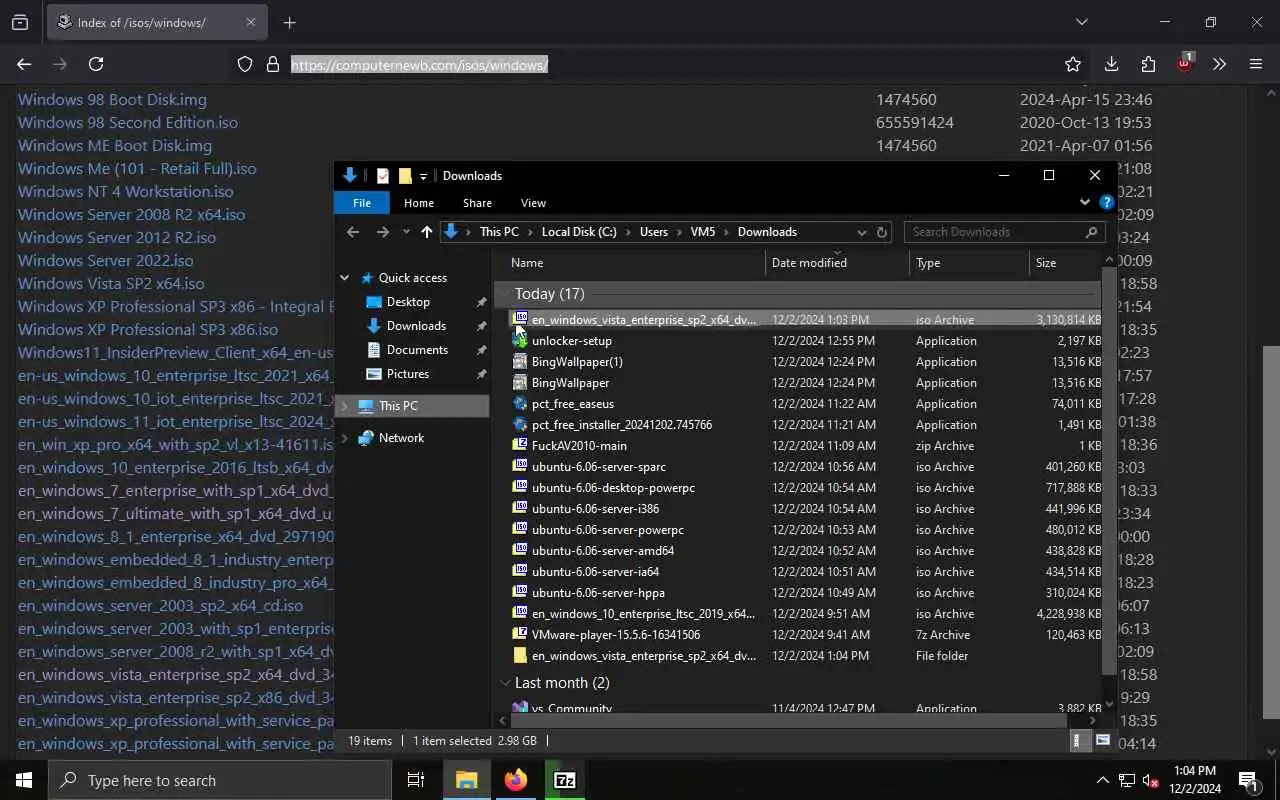Open Explorer recent locations dropdown
Screen dimensions: 1280x800
coord(405,232)
